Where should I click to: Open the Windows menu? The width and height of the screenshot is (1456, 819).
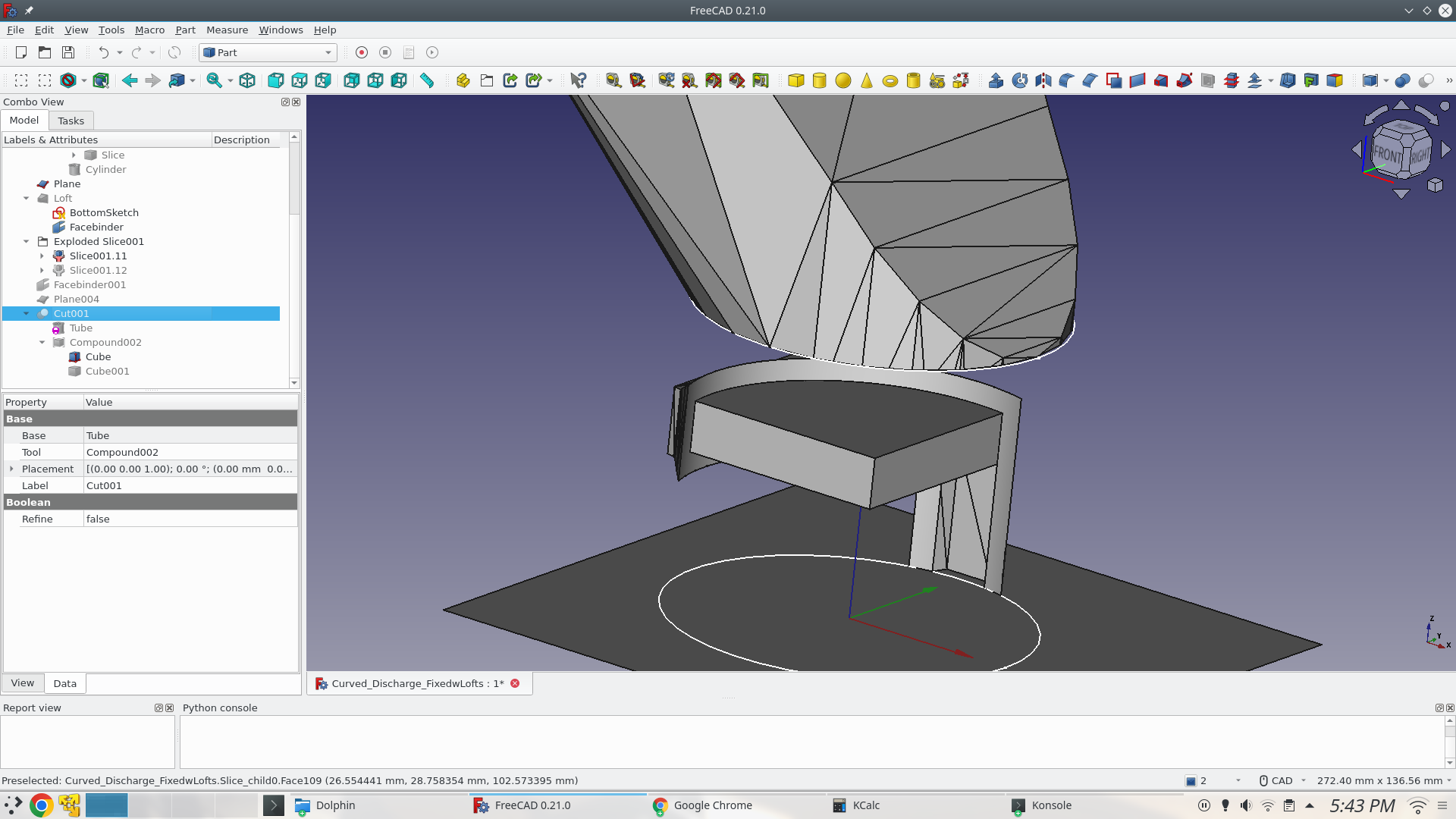(281, 30)
